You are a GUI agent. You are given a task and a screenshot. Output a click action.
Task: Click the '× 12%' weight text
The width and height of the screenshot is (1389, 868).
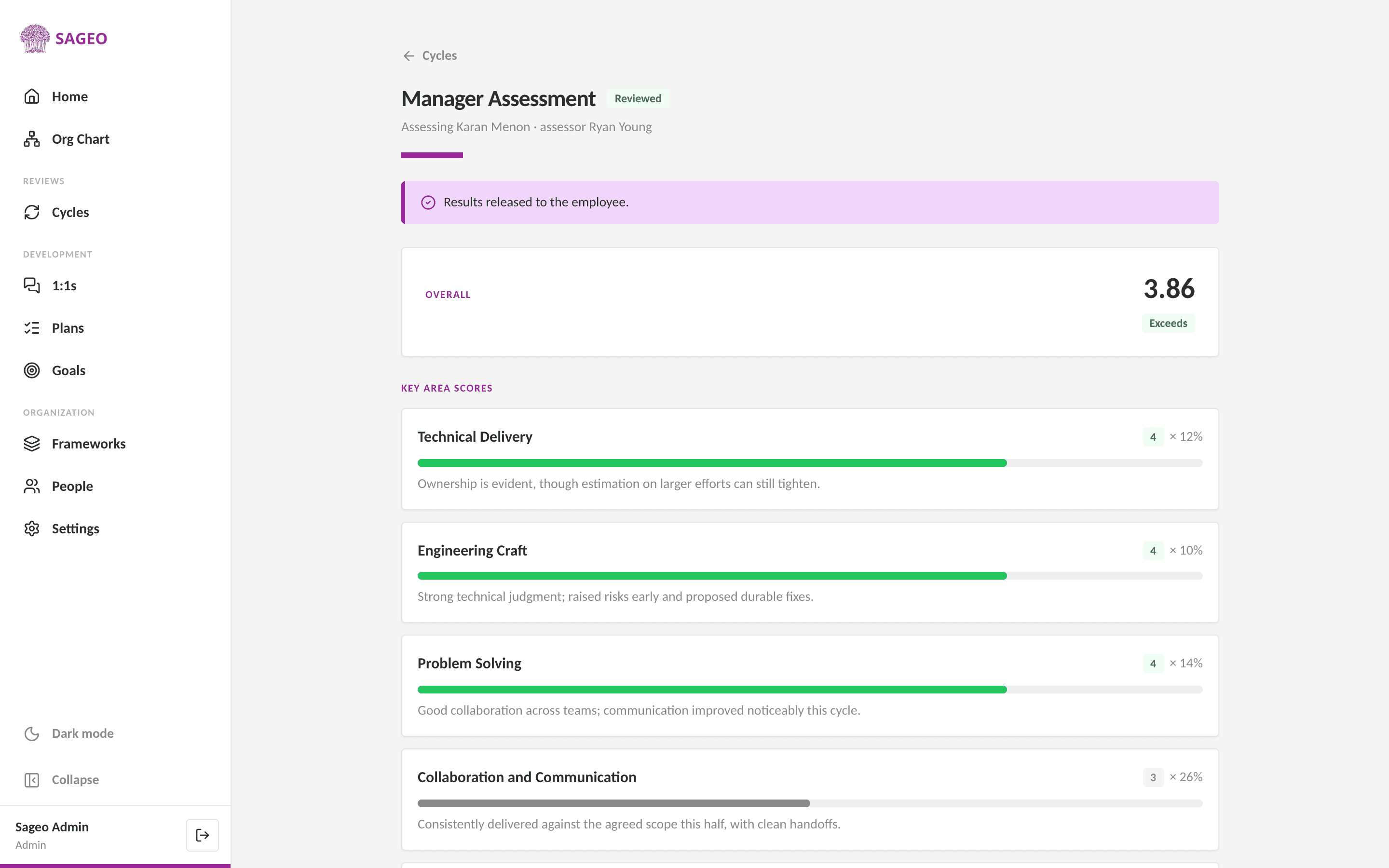click(x=1186, y=436)
